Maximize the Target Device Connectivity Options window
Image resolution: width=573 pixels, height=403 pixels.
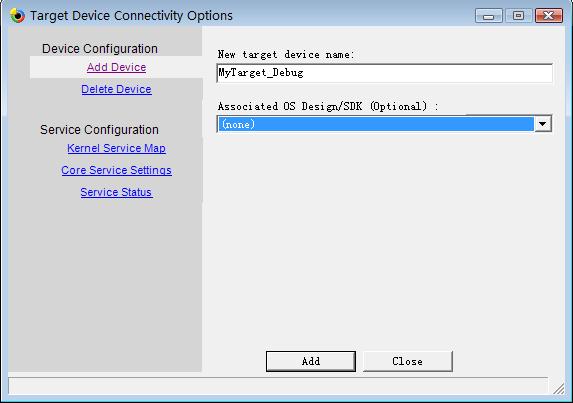[x=519, y=16]
